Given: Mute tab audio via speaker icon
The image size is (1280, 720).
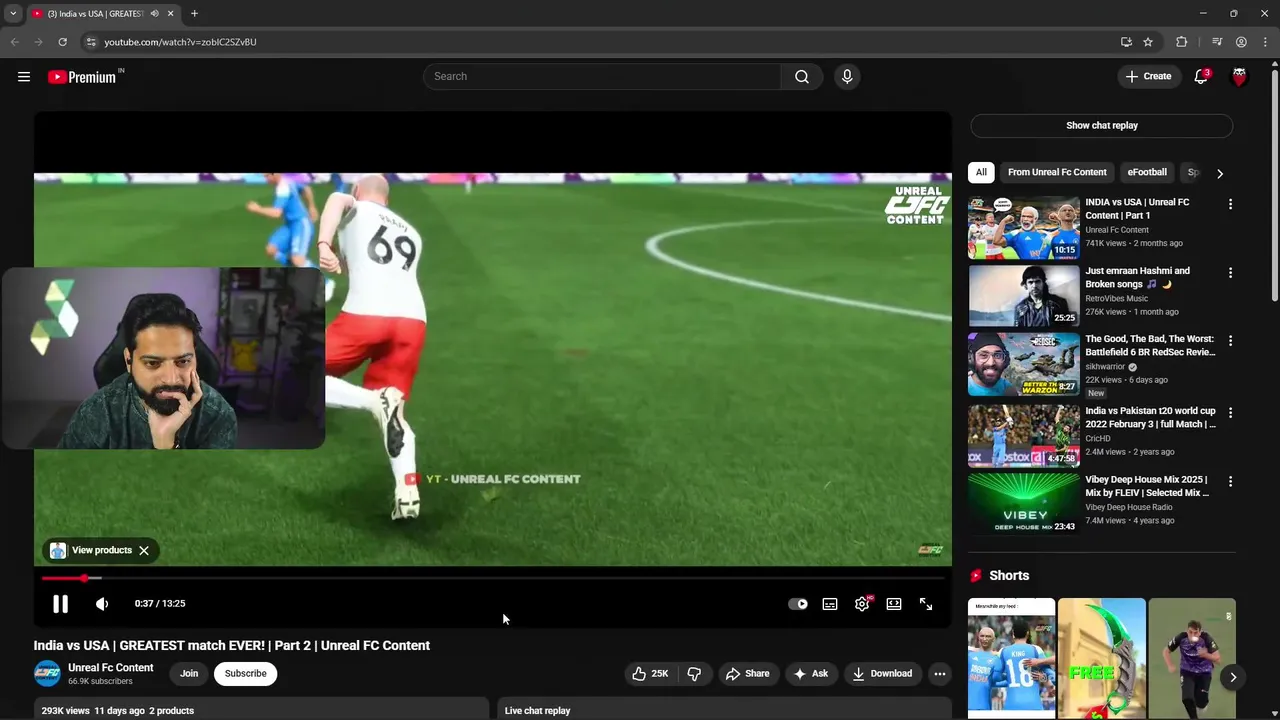Looking at the screenshot, I should 154,14.
